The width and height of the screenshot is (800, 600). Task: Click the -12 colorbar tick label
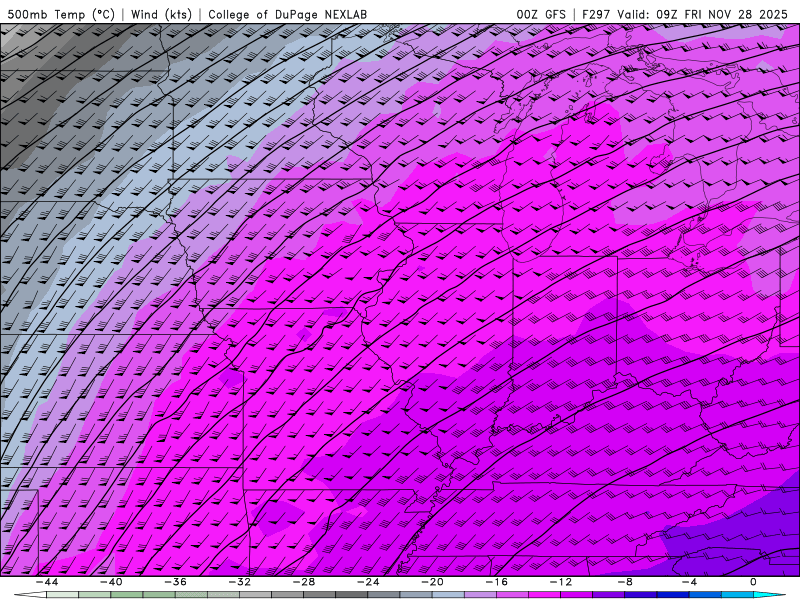point(561,582)
